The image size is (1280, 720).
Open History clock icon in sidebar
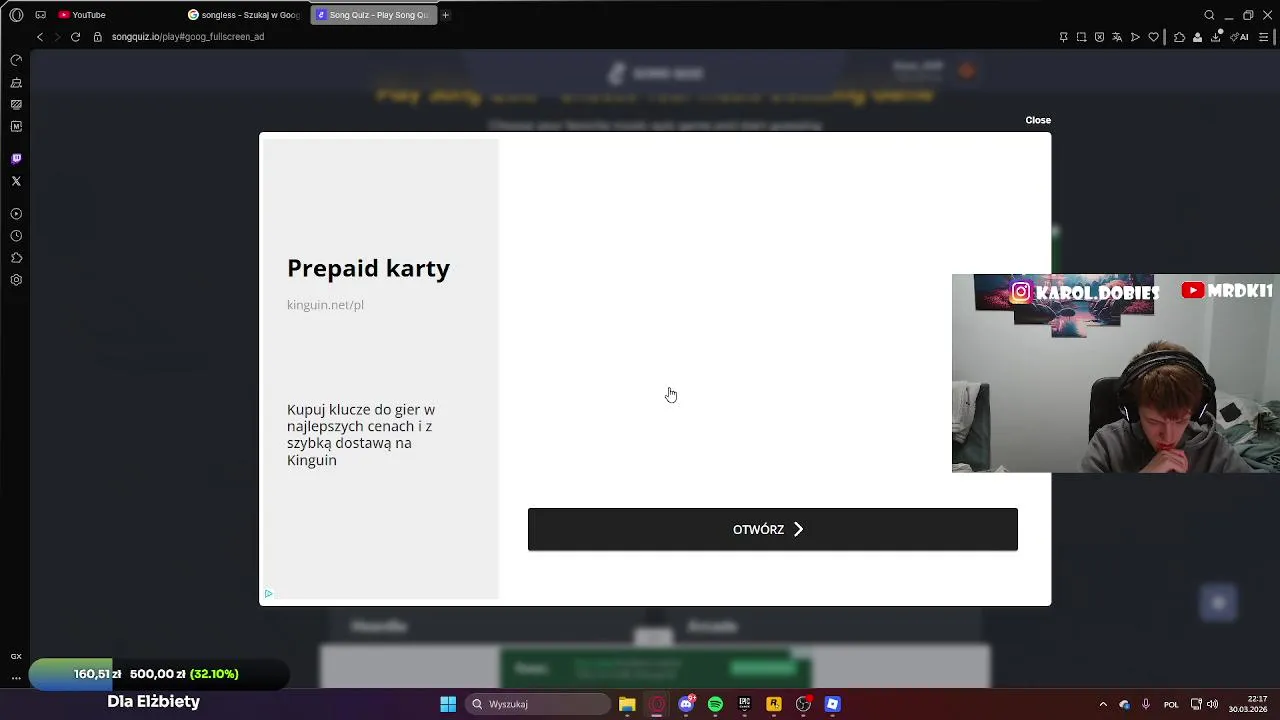[16, 236]
